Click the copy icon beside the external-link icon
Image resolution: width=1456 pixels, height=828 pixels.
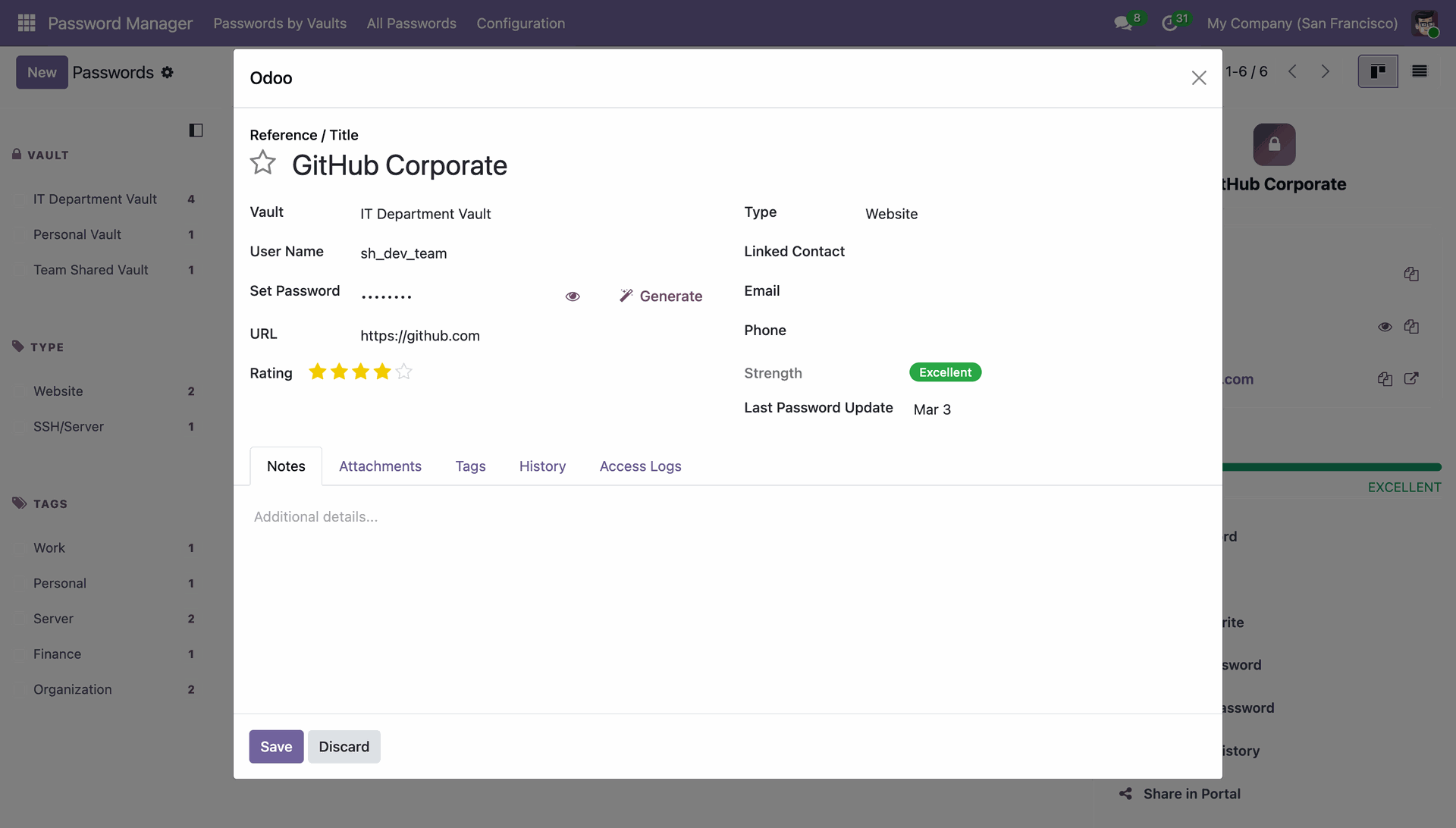[1385, 379]
